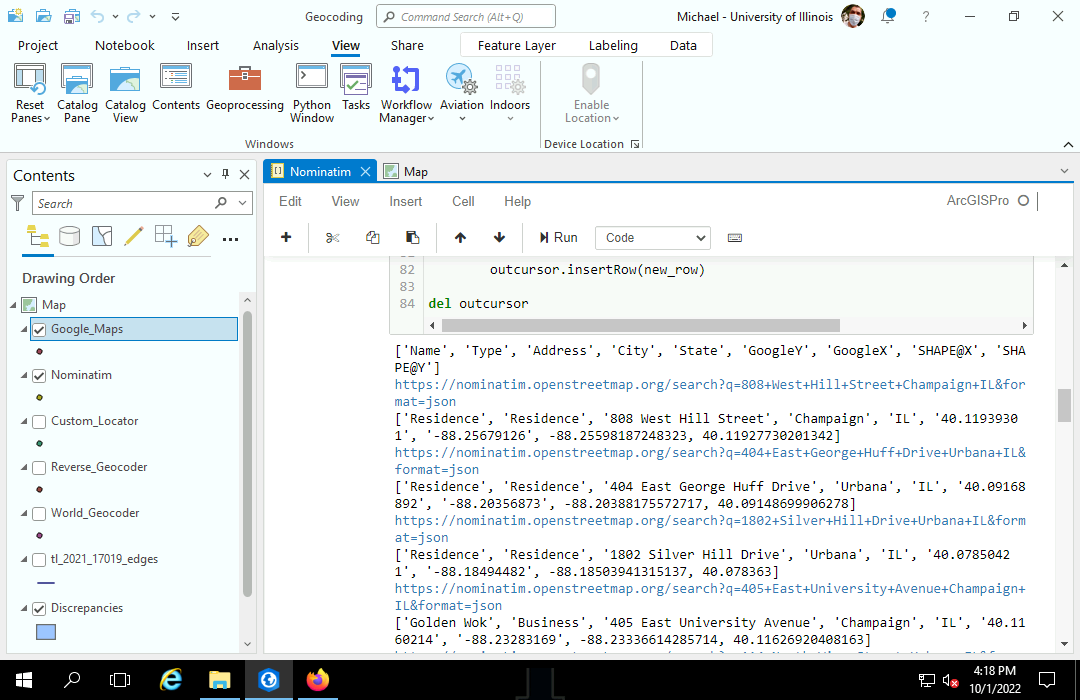
Task: Uncheck the Google_Maps layer
Action: (x=39, y=329)
